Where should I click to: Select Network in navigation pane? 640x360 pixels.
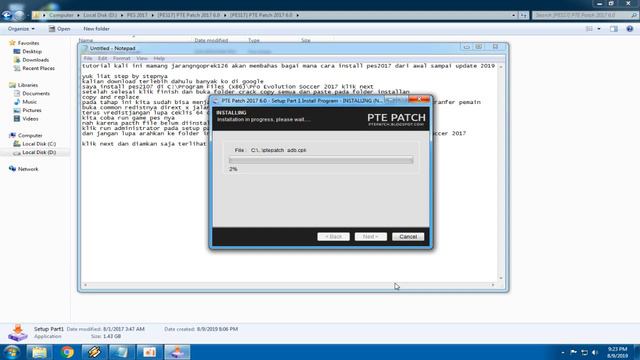(28, 169)
